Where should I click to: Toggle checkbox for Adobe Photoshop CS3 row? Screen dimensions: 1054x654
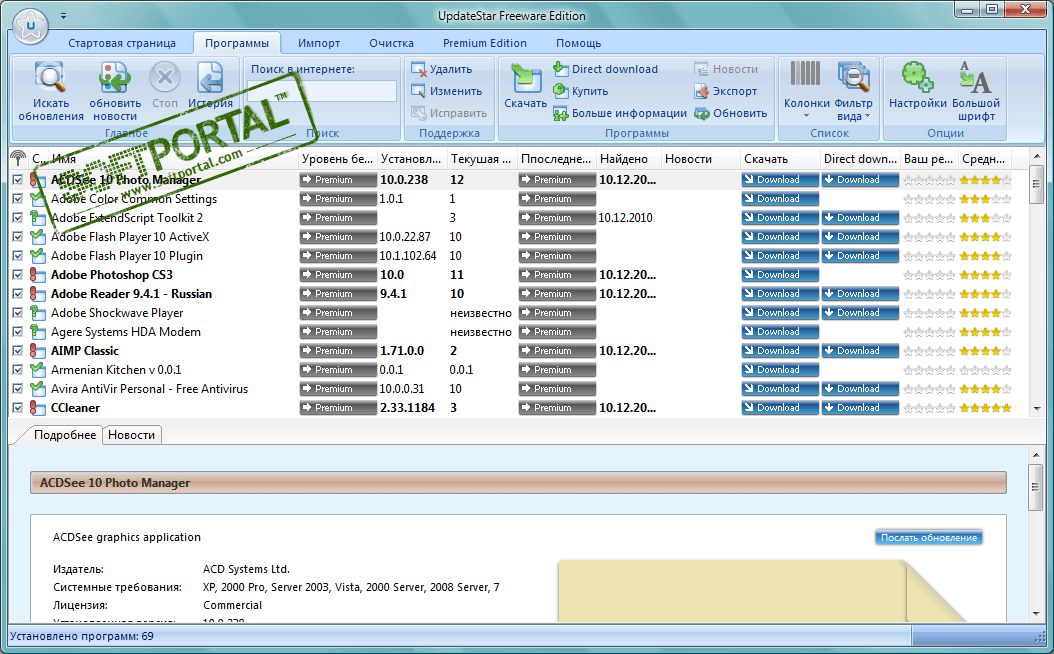point(17,275)
